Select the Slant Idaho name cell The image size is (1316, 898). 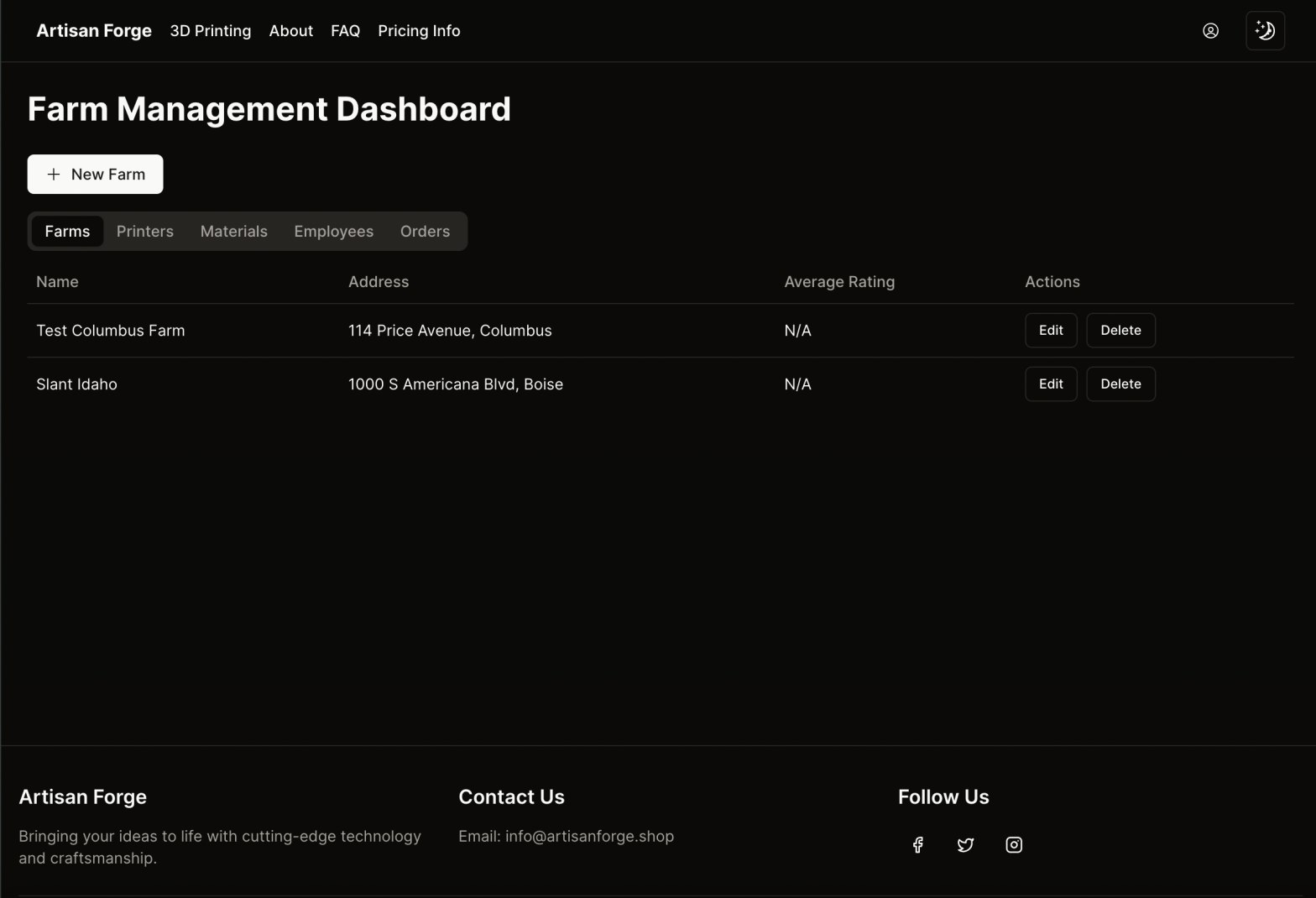pyautogui.click(x=76, y=384)
